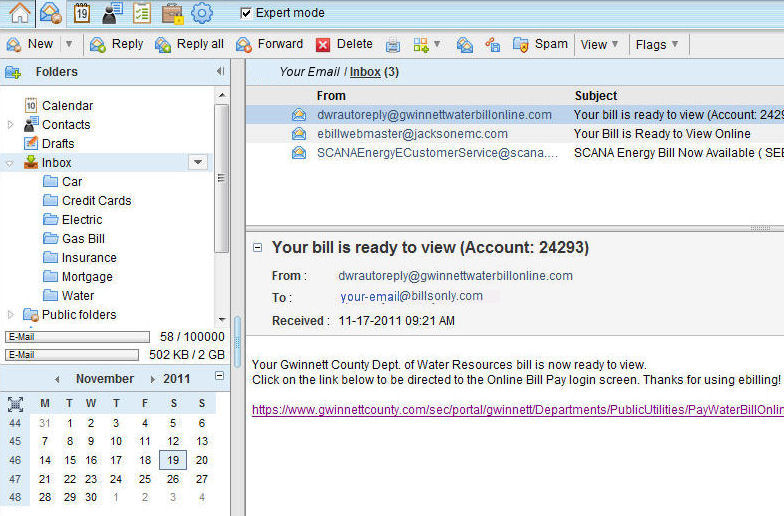This screenshot has width=784, height=516.
Task: Go to next month in mini calendar
Action: click(152, 380)
